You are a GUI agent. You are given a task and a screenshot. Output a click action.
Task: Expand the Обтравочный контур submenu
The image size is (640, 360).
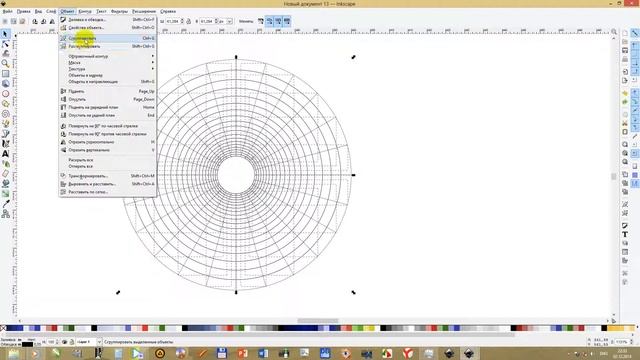(108, 56)
